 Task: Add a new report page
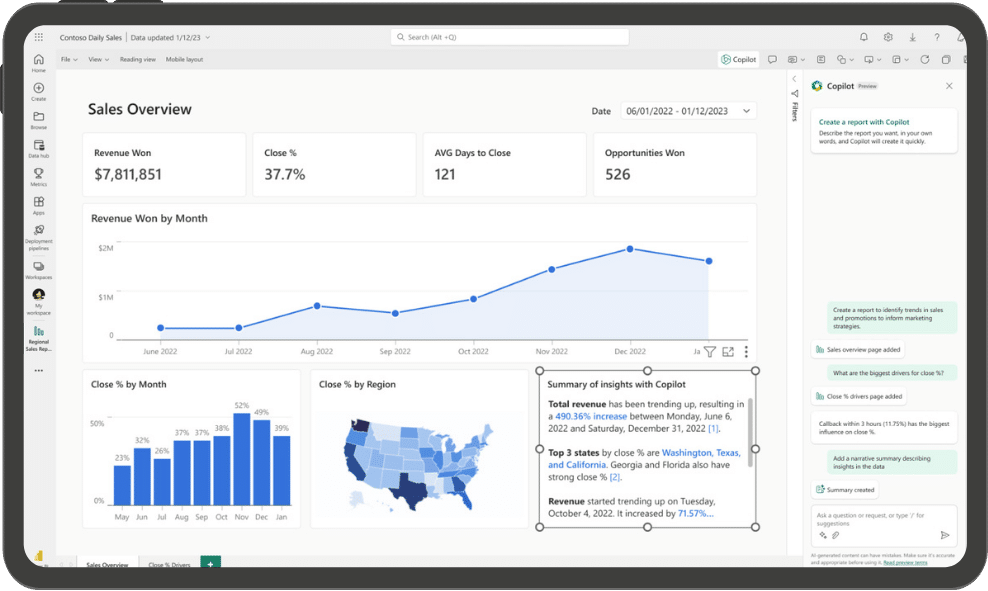[x=210, y=562]
